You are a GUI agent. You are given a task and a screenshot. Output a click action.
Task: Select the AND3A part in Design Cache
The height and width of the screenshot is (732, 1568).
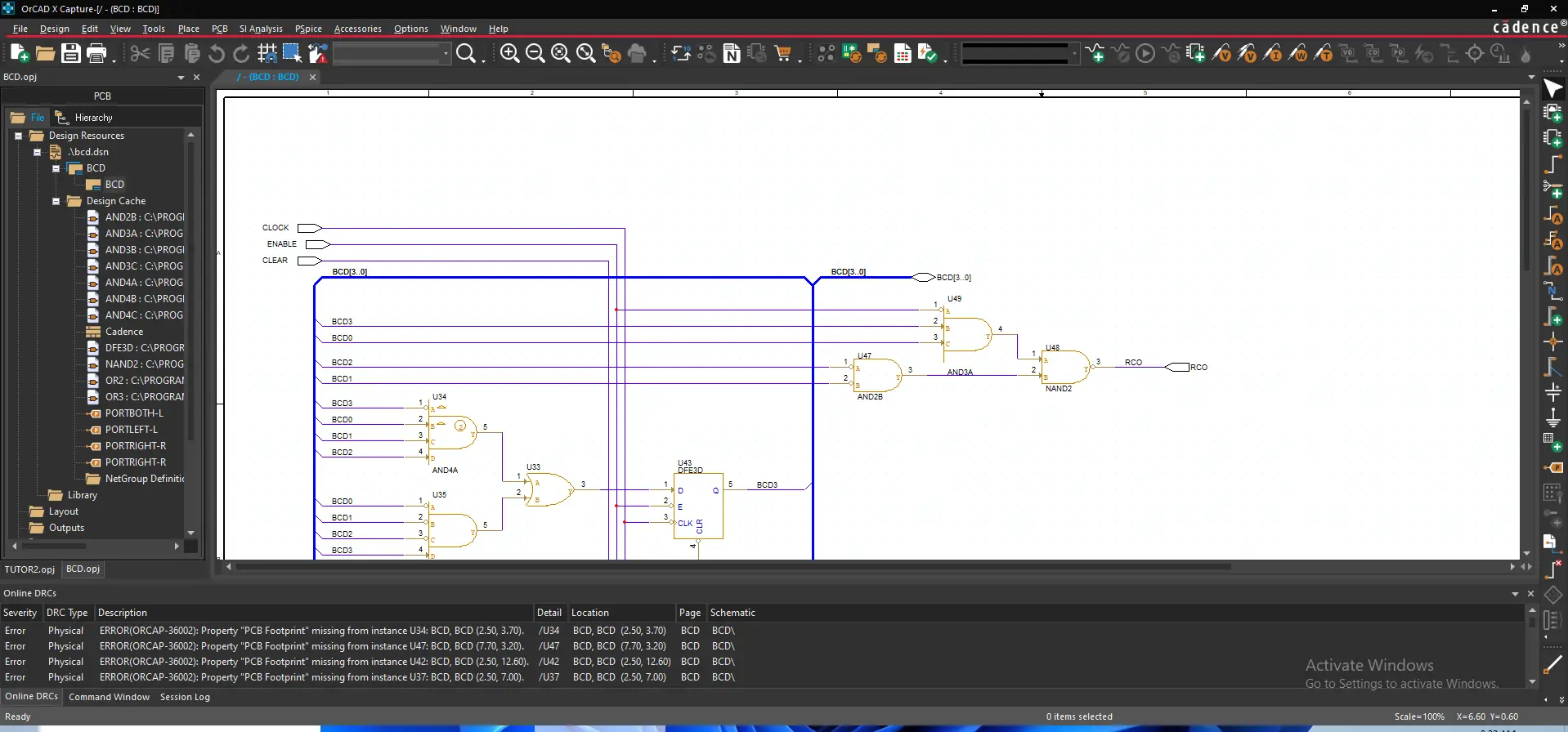point(143,234)
